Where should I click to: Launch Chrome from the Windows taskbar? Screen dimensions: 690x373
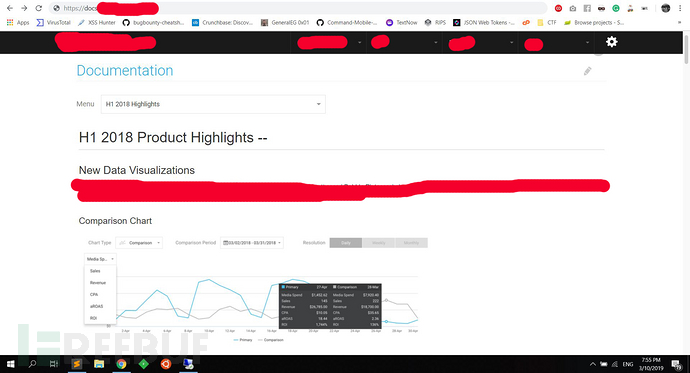click(x=121, y=364)
